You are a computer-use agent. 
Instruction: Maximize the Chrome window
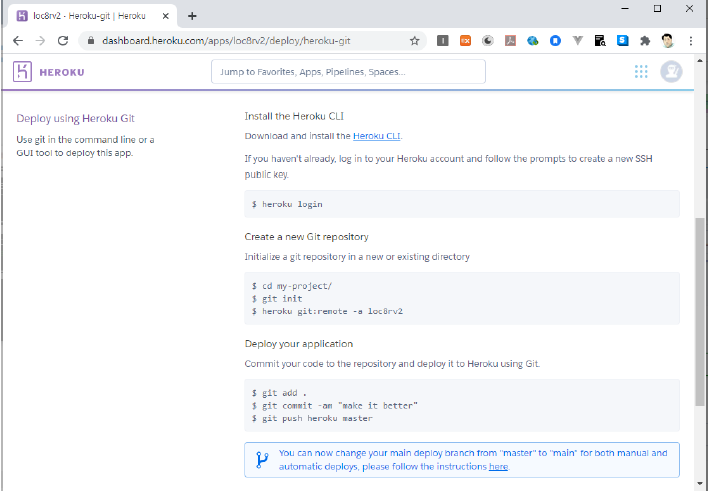click(x=657, y=9)
